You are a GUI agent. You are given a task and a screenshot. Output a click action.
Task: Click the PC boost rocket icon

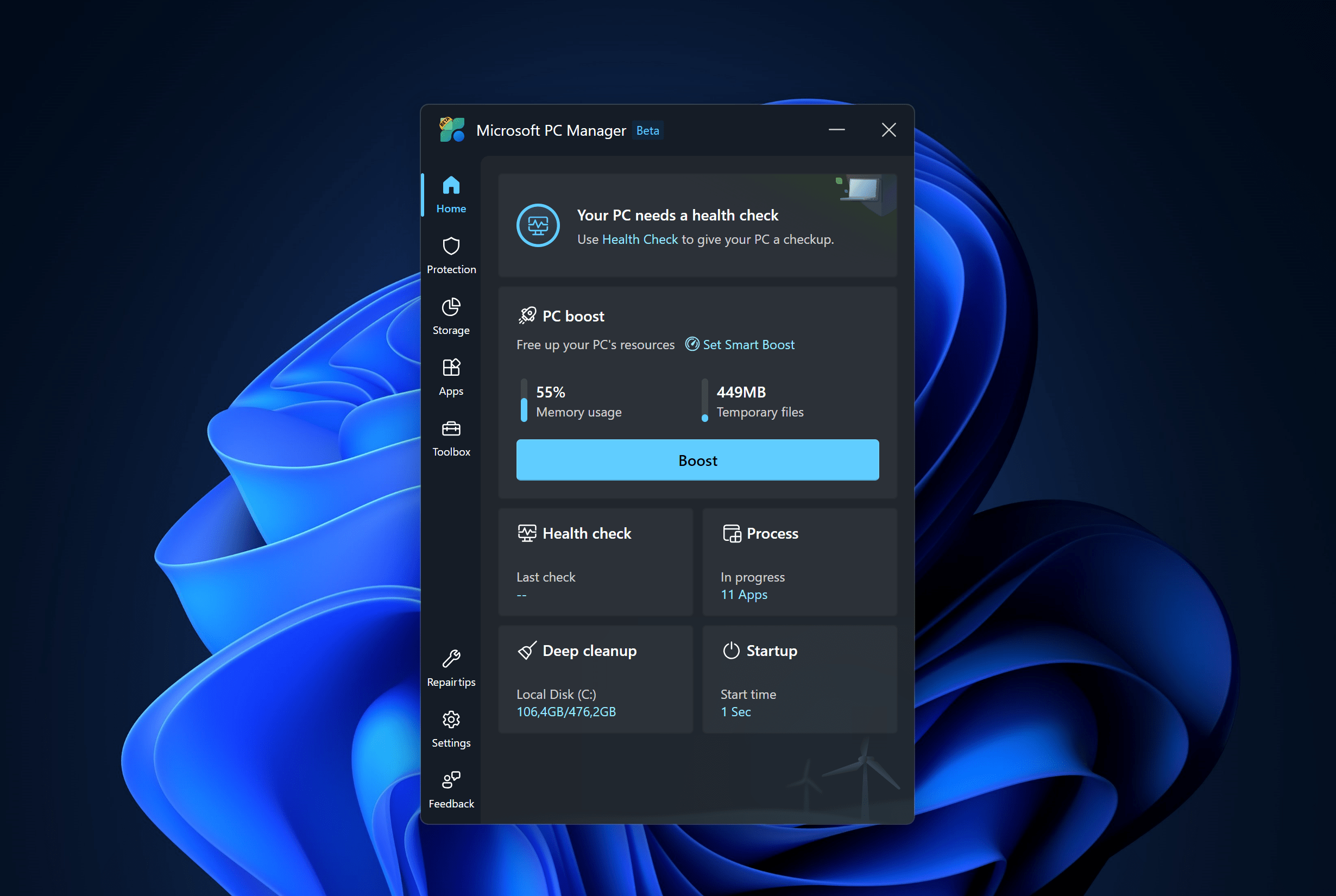click(x=528, y=315)
